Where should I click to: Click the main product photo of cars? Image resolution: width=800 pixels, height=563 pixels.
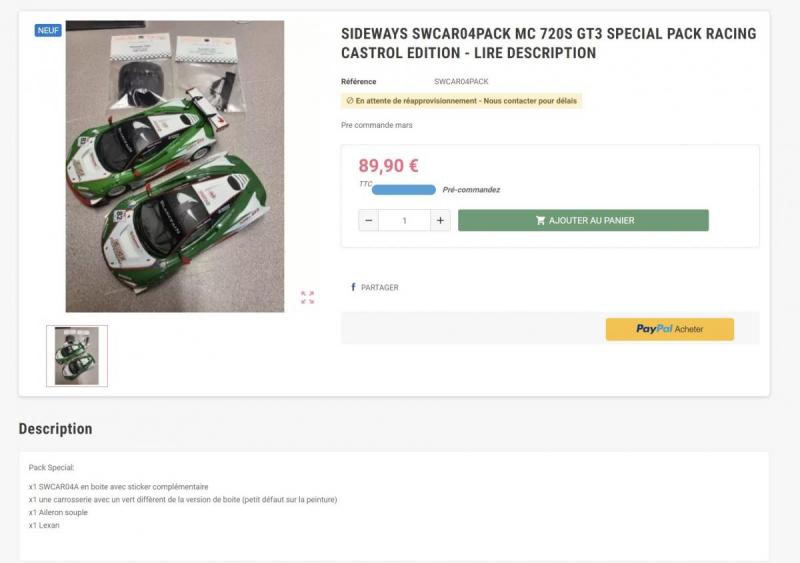pos(175,166)
